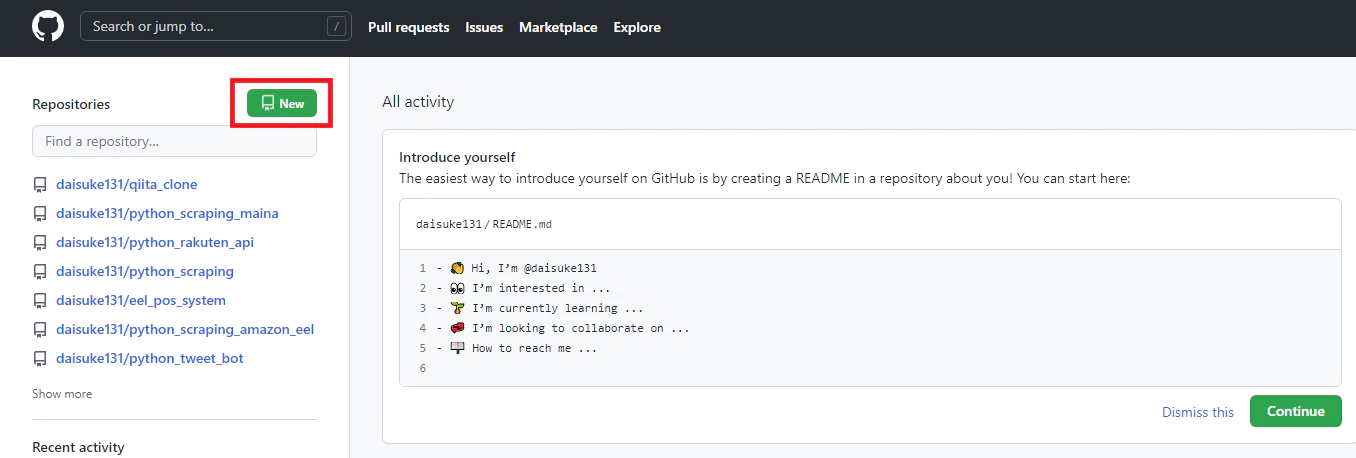Viewport: 1356px width, 458px height.
Task: Click the slash shortcut icon in search box
Action: (336, 27)
